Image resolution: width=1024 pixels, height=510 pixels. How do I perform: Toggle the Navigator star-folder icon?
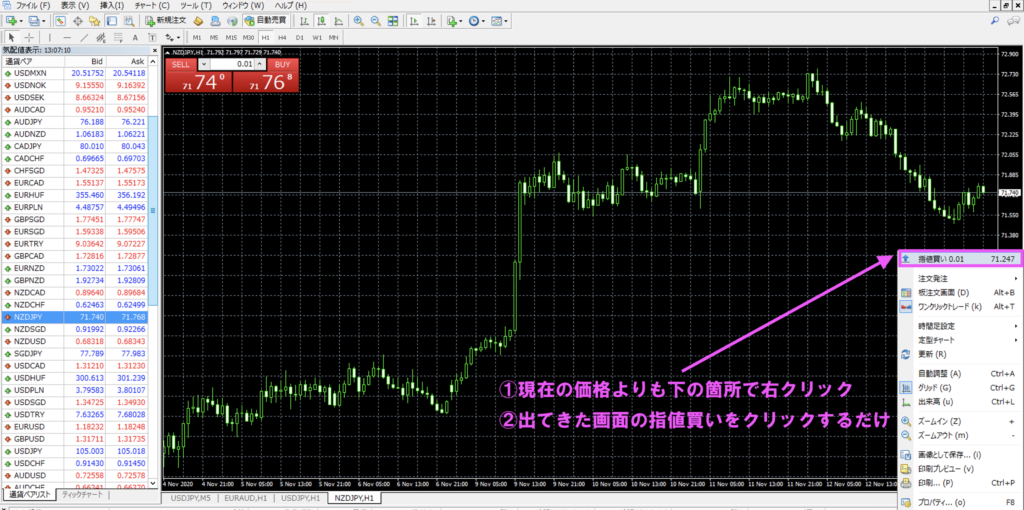94,21
